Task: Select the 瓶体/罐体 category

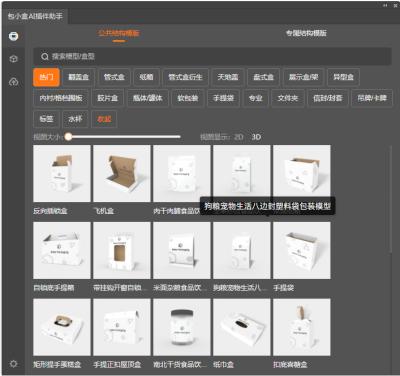Action: click(148, 98)
